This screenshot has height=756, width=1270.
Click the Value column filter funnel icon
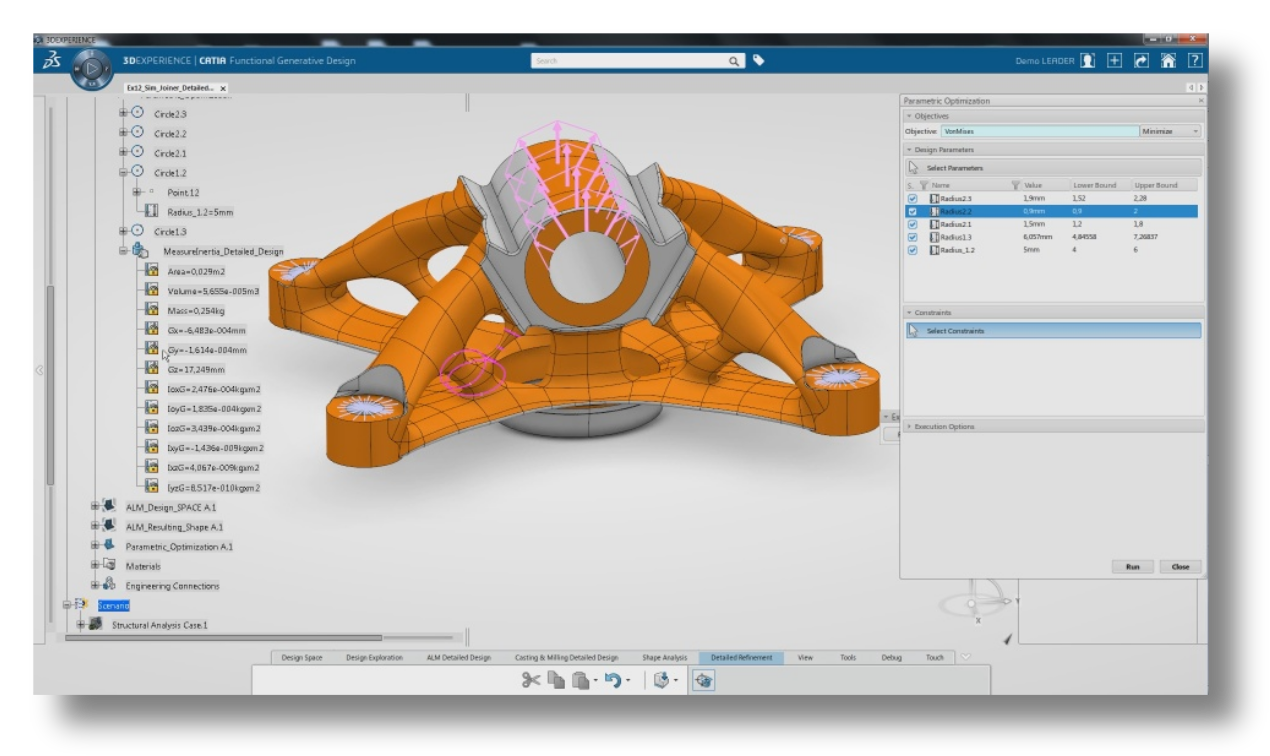tap(1017, 185)
